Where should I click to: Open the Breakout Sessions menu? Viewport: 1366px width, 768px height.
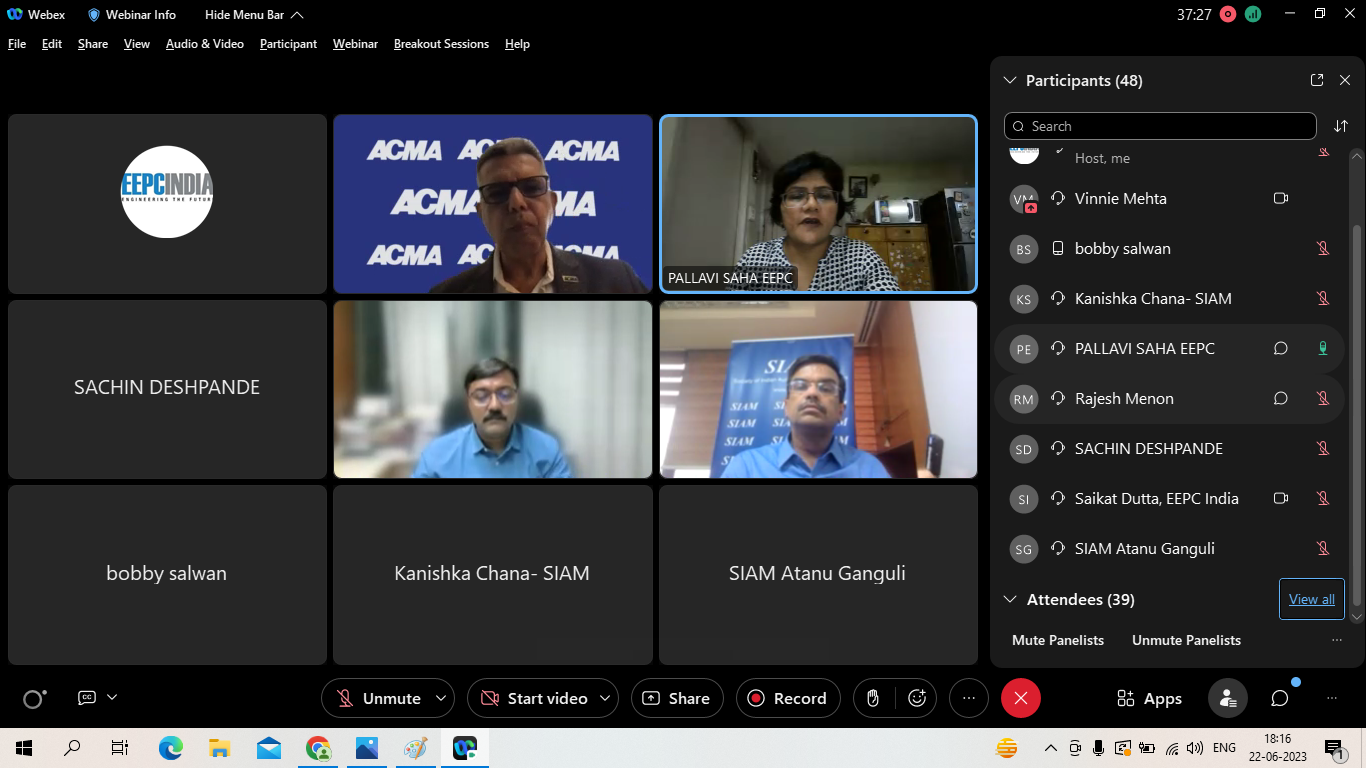tap(441, 44)
